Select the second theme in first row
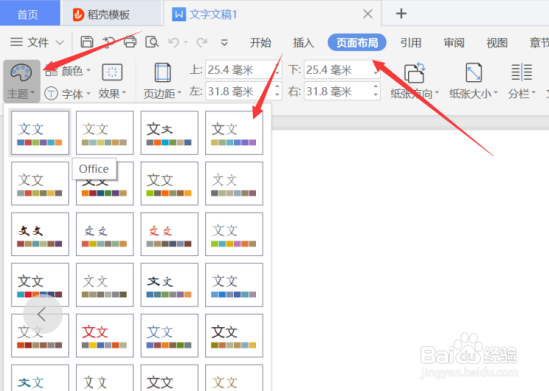Screen dimensions: 549x391 pyautogui.click(x=105, y=133)
